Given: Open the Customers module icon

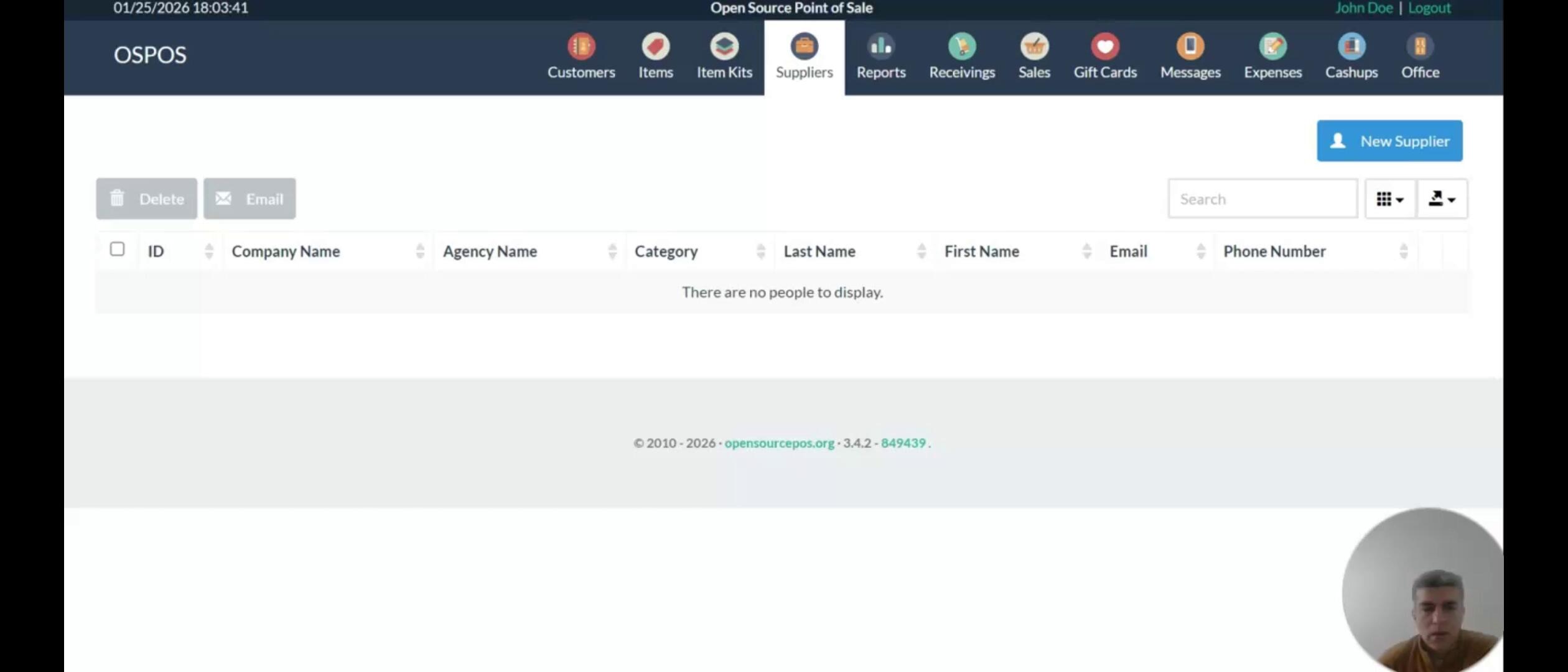Looking at the screenshot, I should click(581, 47).
